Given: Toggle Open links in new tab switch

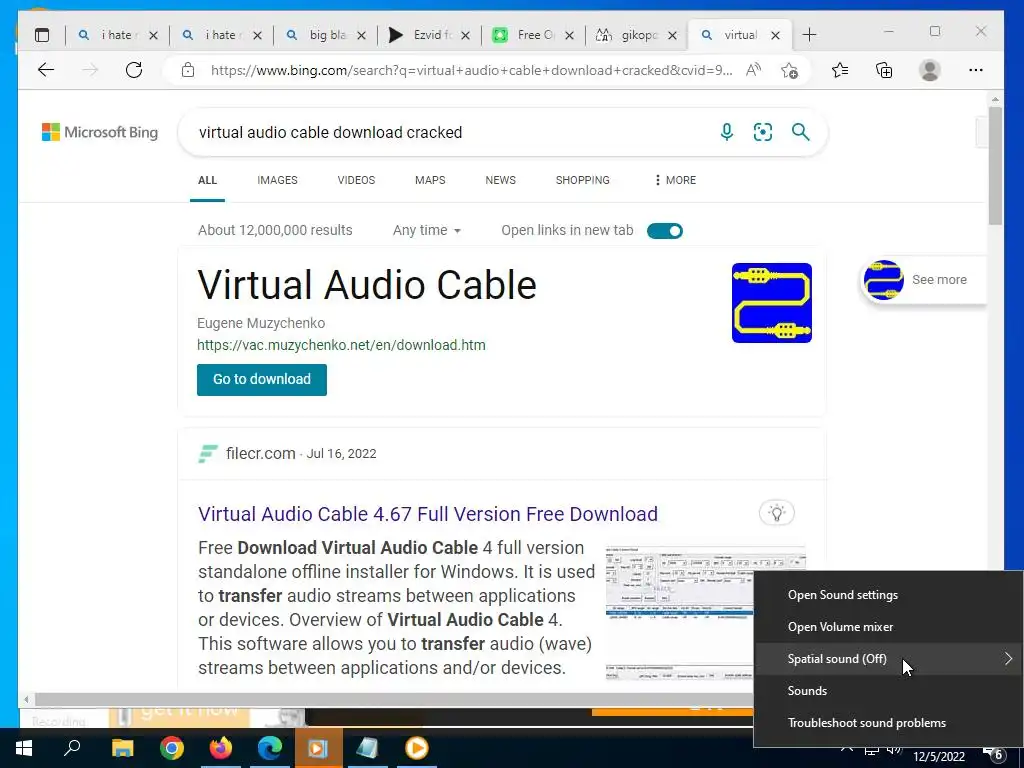Looking at the screenshot, I should [x=665, y=231].
